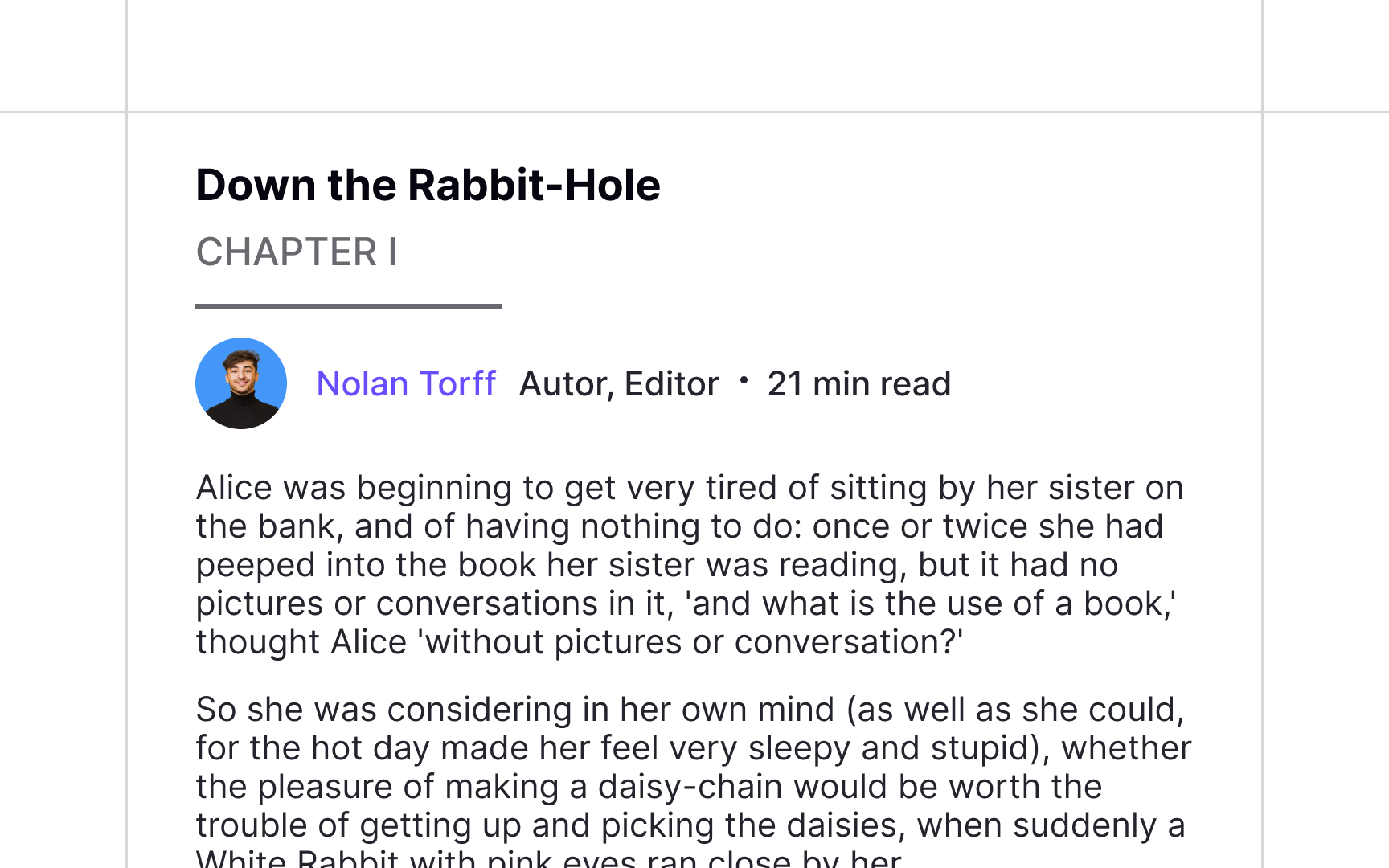The height and width of the screenshot is (868, 1389).
Task: Select the 'Down the Rabbit-Hole' title heading
Action: (x=428, y=185)
